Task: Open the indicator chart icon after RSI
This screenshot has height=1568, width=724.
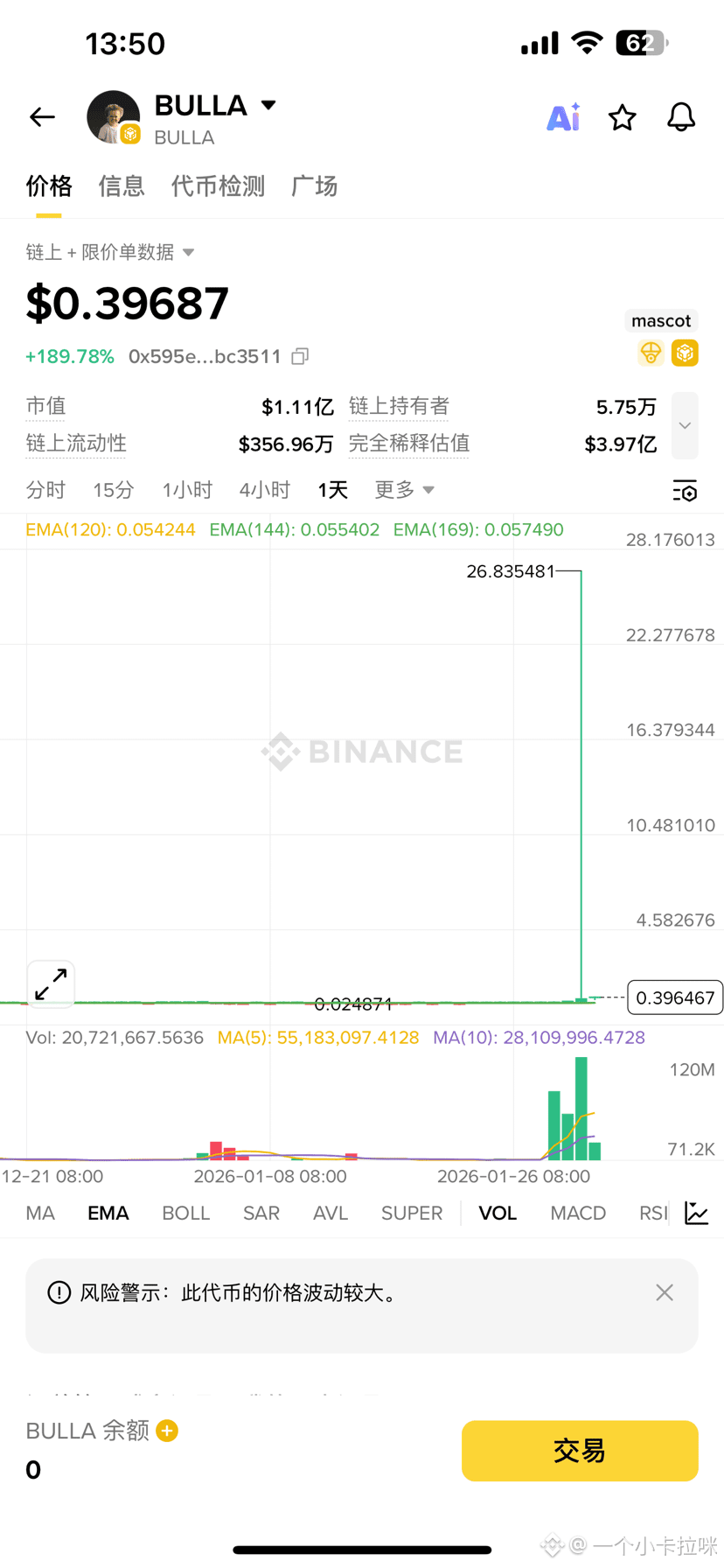Action: (x=697, y=1213)
